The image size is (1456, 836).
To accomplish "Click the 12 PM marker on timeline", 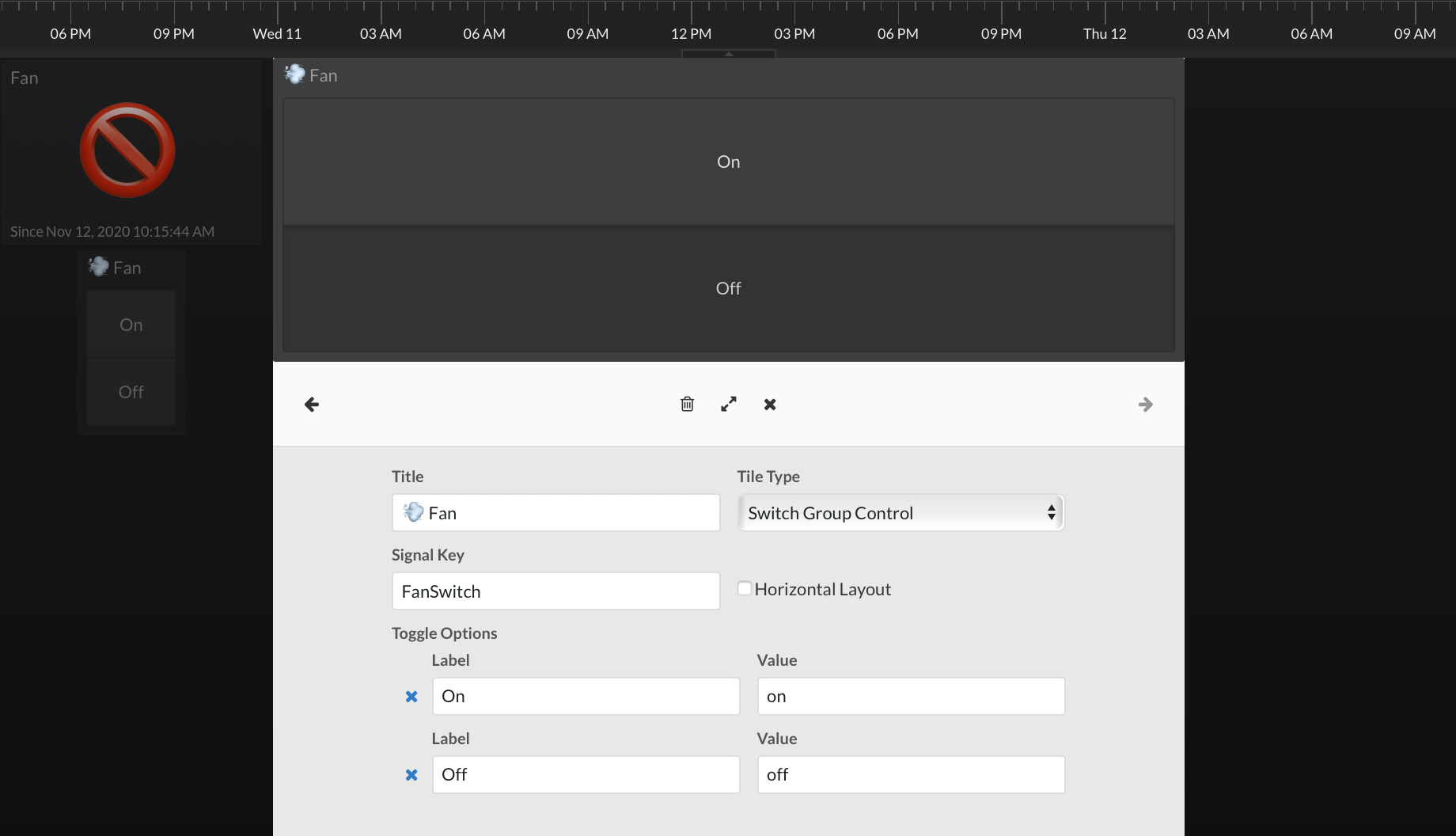I will 691,33.
